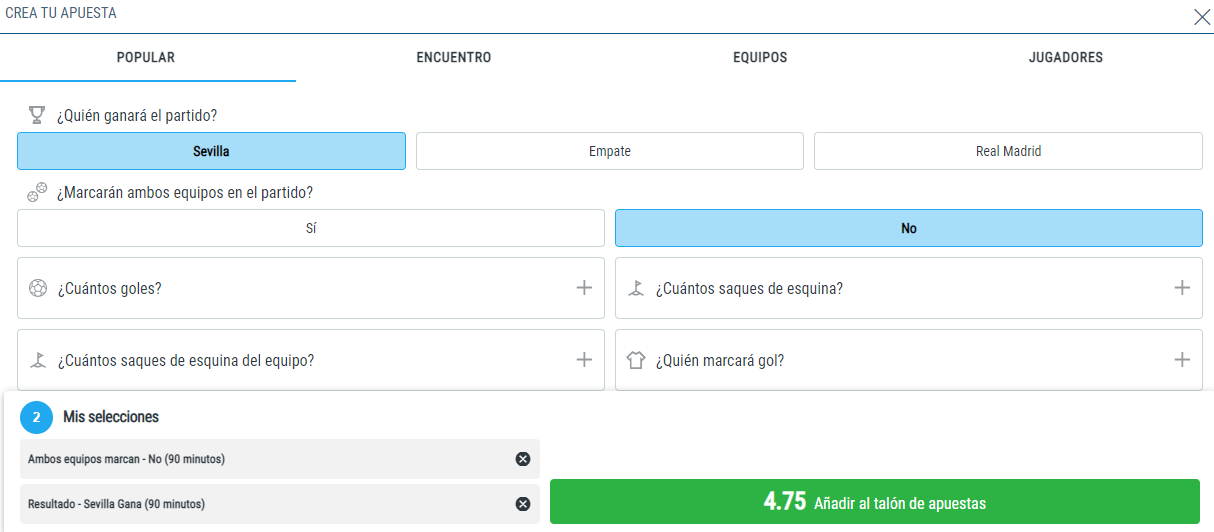Close the Crea tu apuesta panel
1214x532 pixels.
tap(1202, 17)
